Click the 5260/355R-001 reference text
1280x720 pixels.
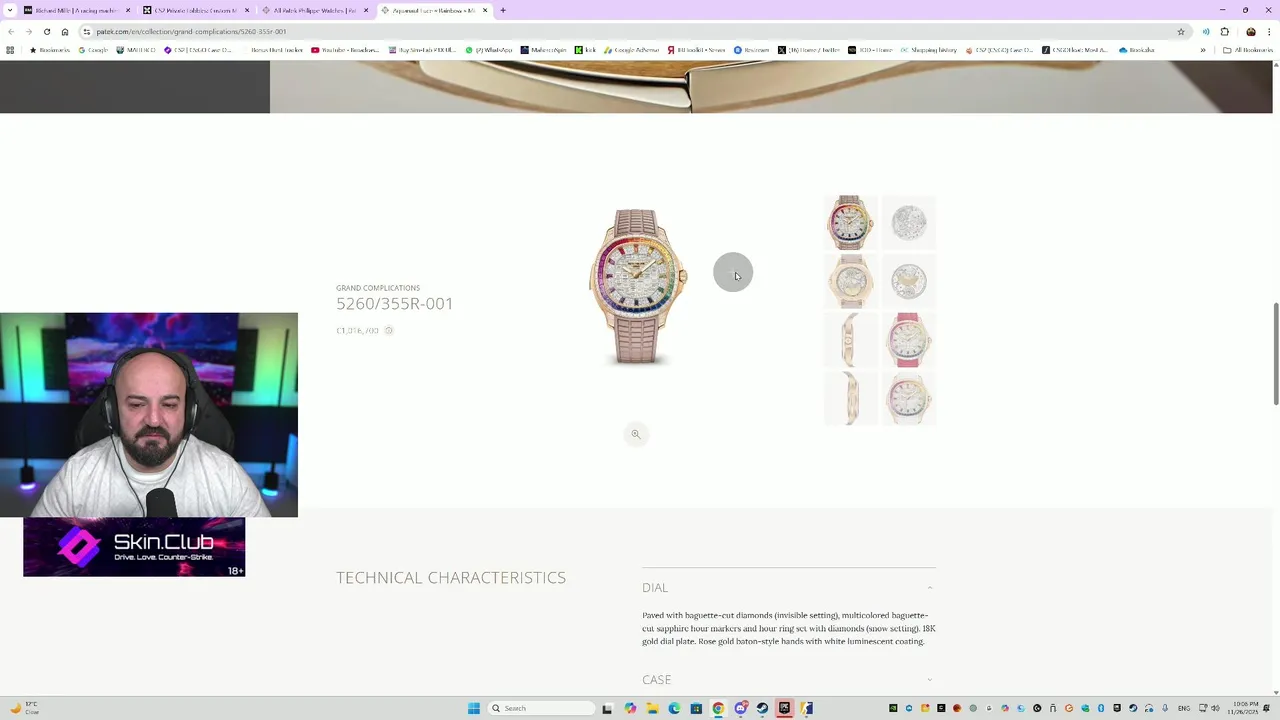pos(395,303)
